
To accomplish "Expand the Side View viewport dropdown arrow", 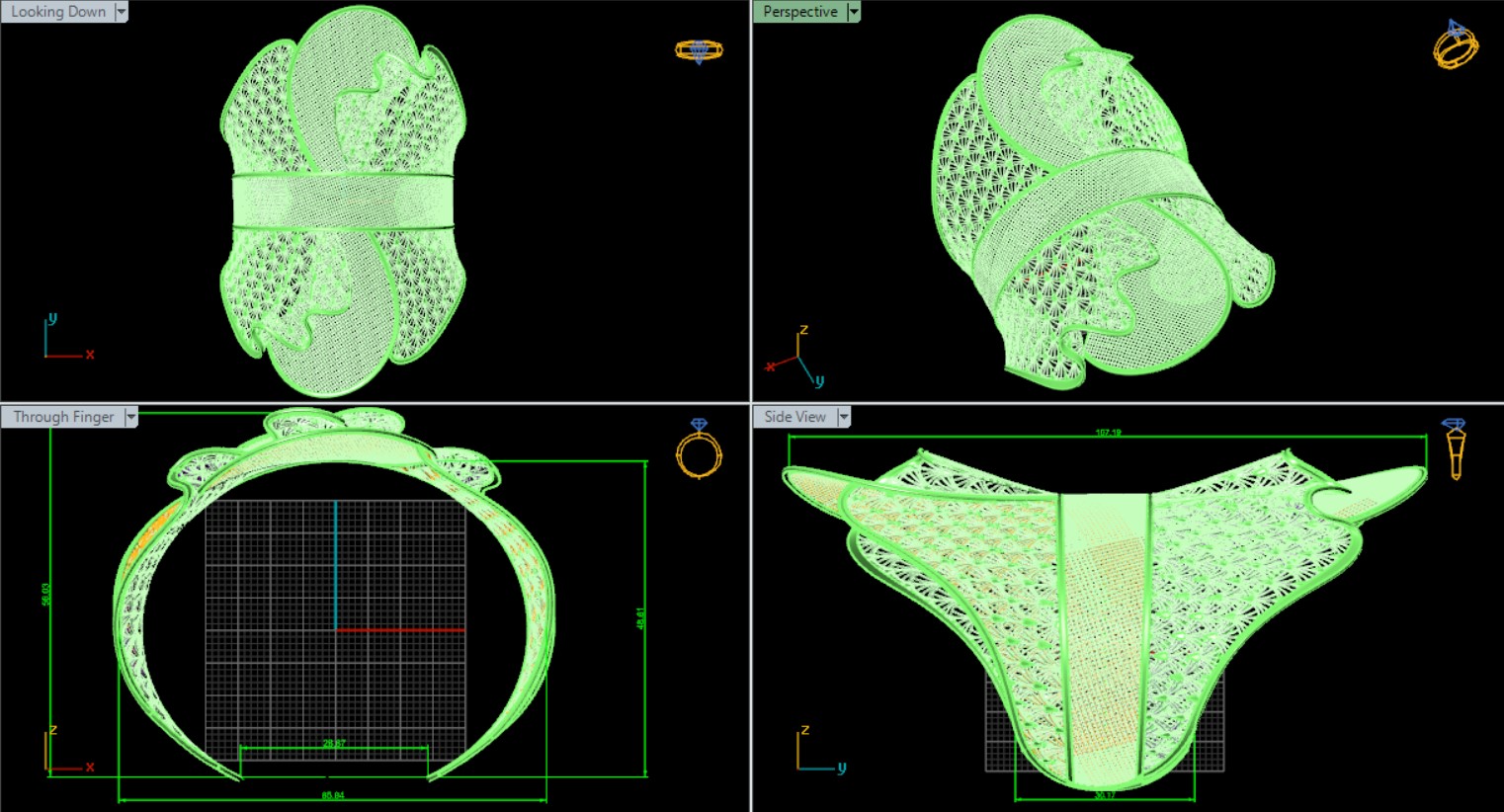I will click(844, 417).
